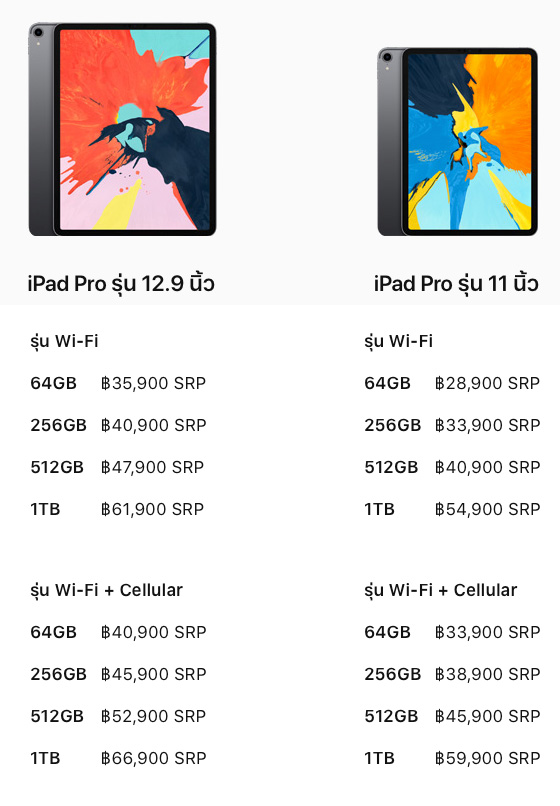Click the 12.9-inch รุ่น Wi-Fi section label
This screenshot has height=806, width=560.
coord(64,341)
